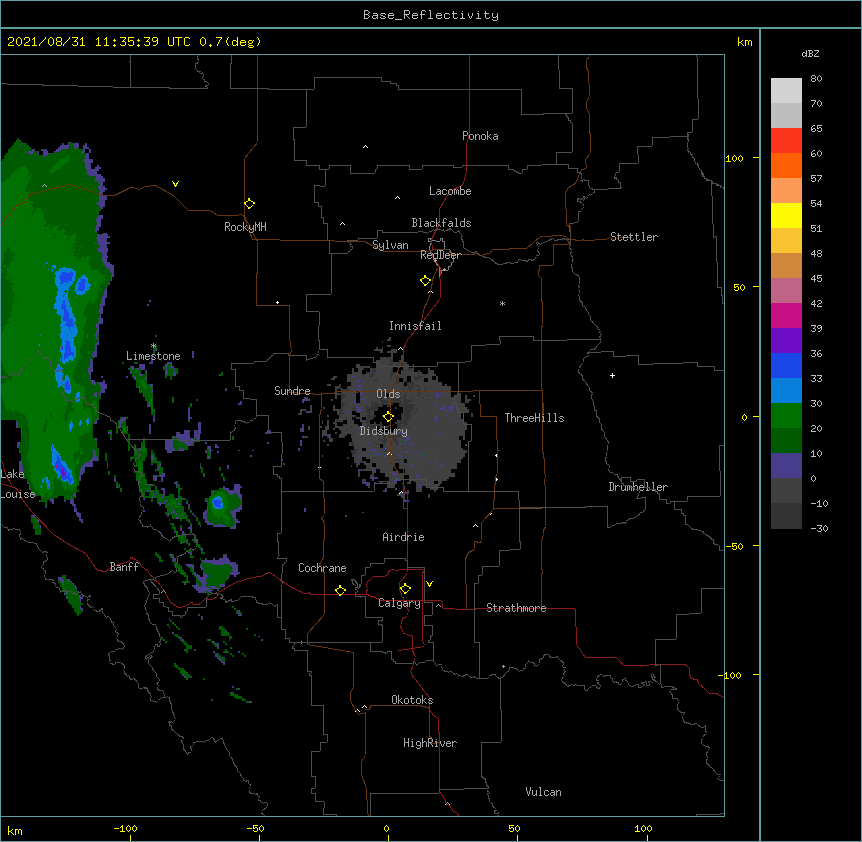Click the green 30 dBZ legend swatch

(x=786, y=416)
